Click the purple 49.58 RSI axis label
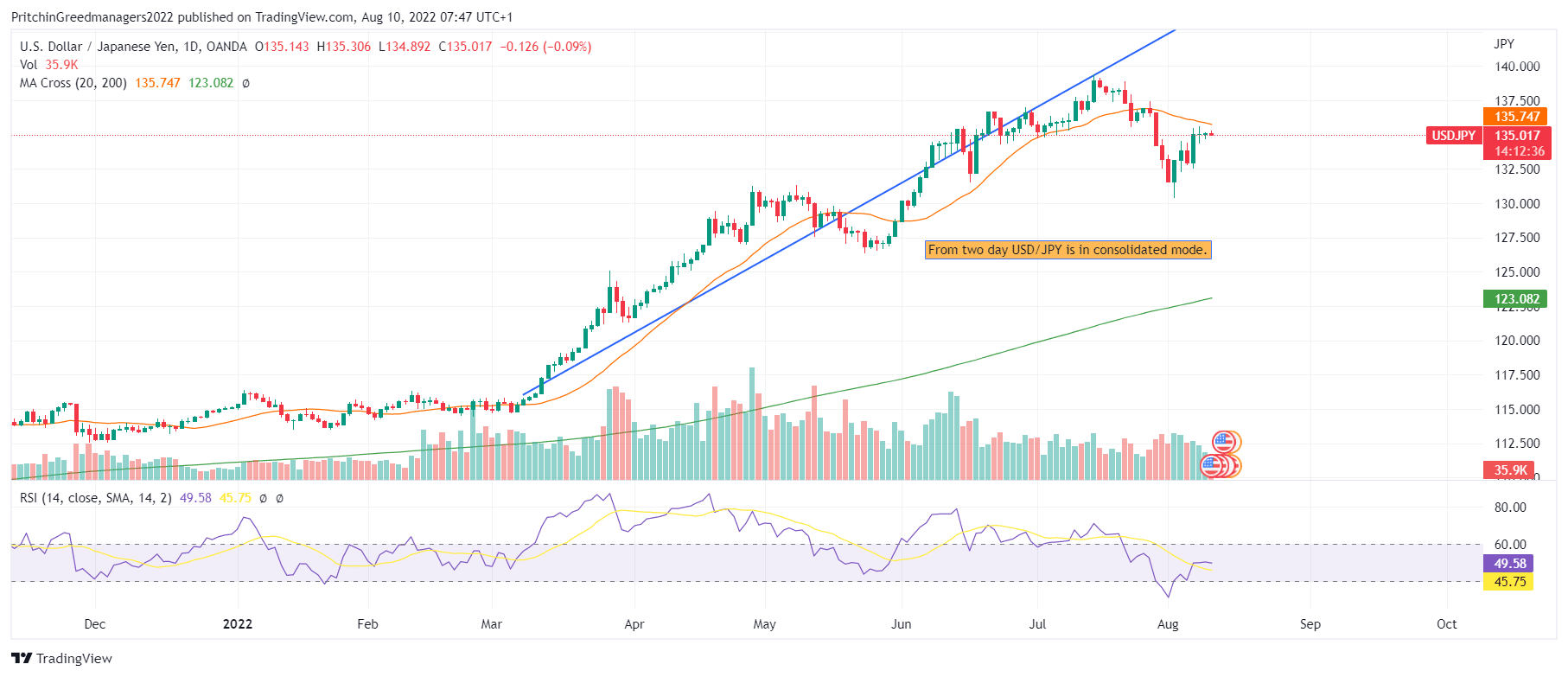Viewport: 1568px width, 677px height. click(x=1508, y=563)
